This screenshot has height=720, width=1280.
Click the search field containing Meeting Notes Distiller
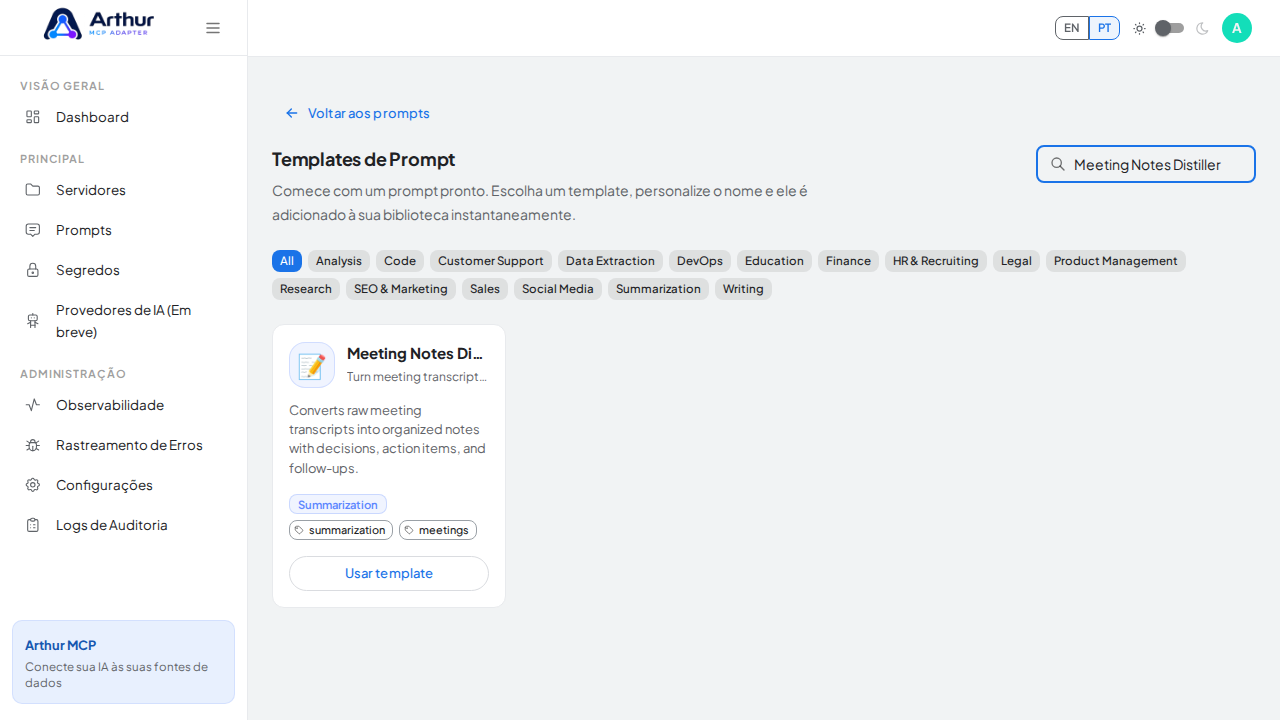click(x=1146, y=164)
